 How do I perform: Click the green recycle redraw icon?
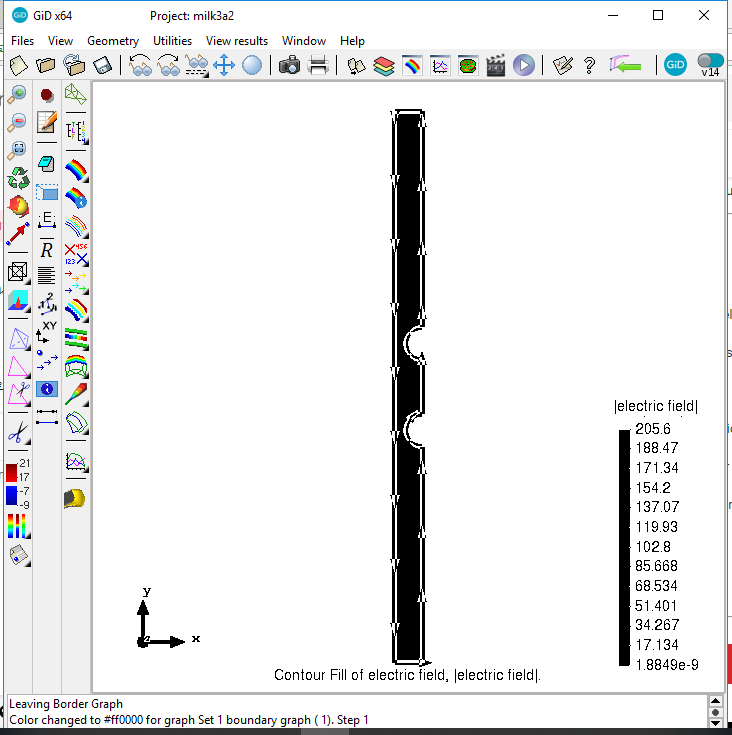pos(18,179)
